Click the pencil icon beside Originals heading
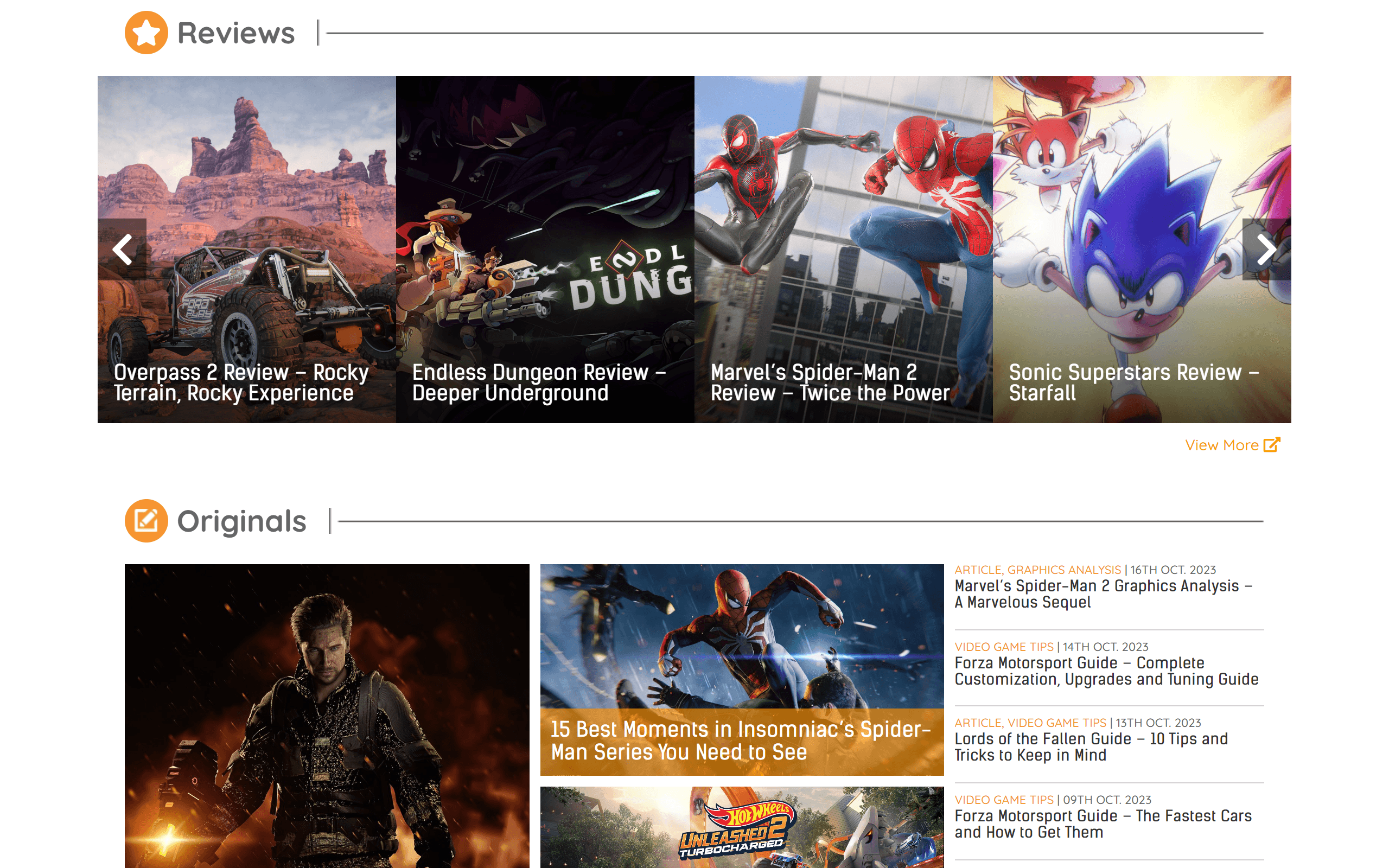Screen dimensions: 1389x868 tap(147, 521)
